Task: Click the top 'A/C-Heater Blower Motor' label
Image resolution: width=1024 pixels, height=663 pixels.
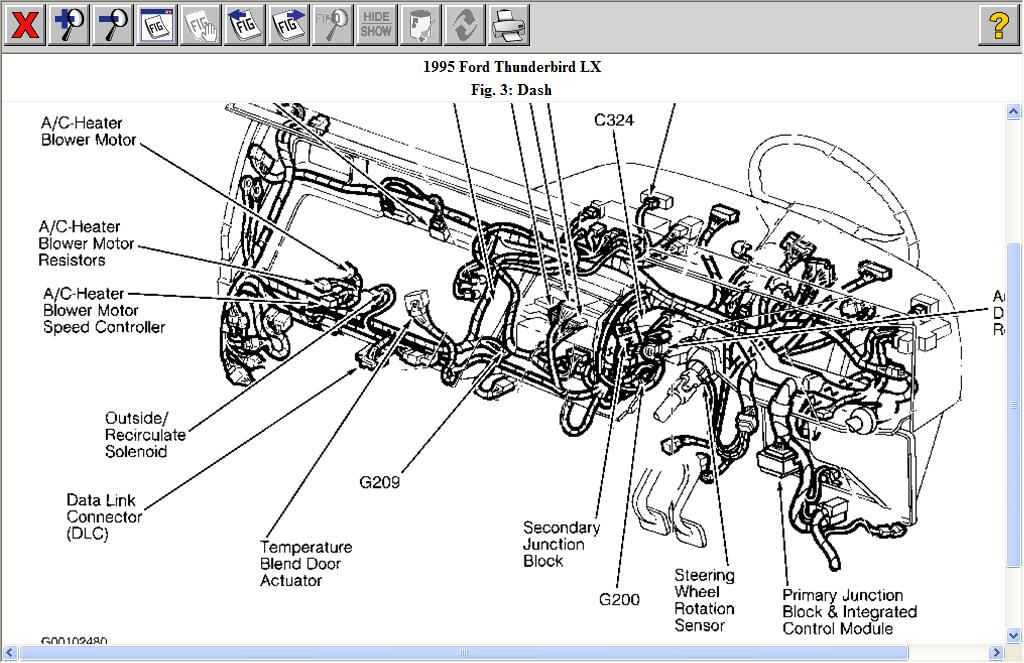Action: pyautogui.click(x=88, y=131)
